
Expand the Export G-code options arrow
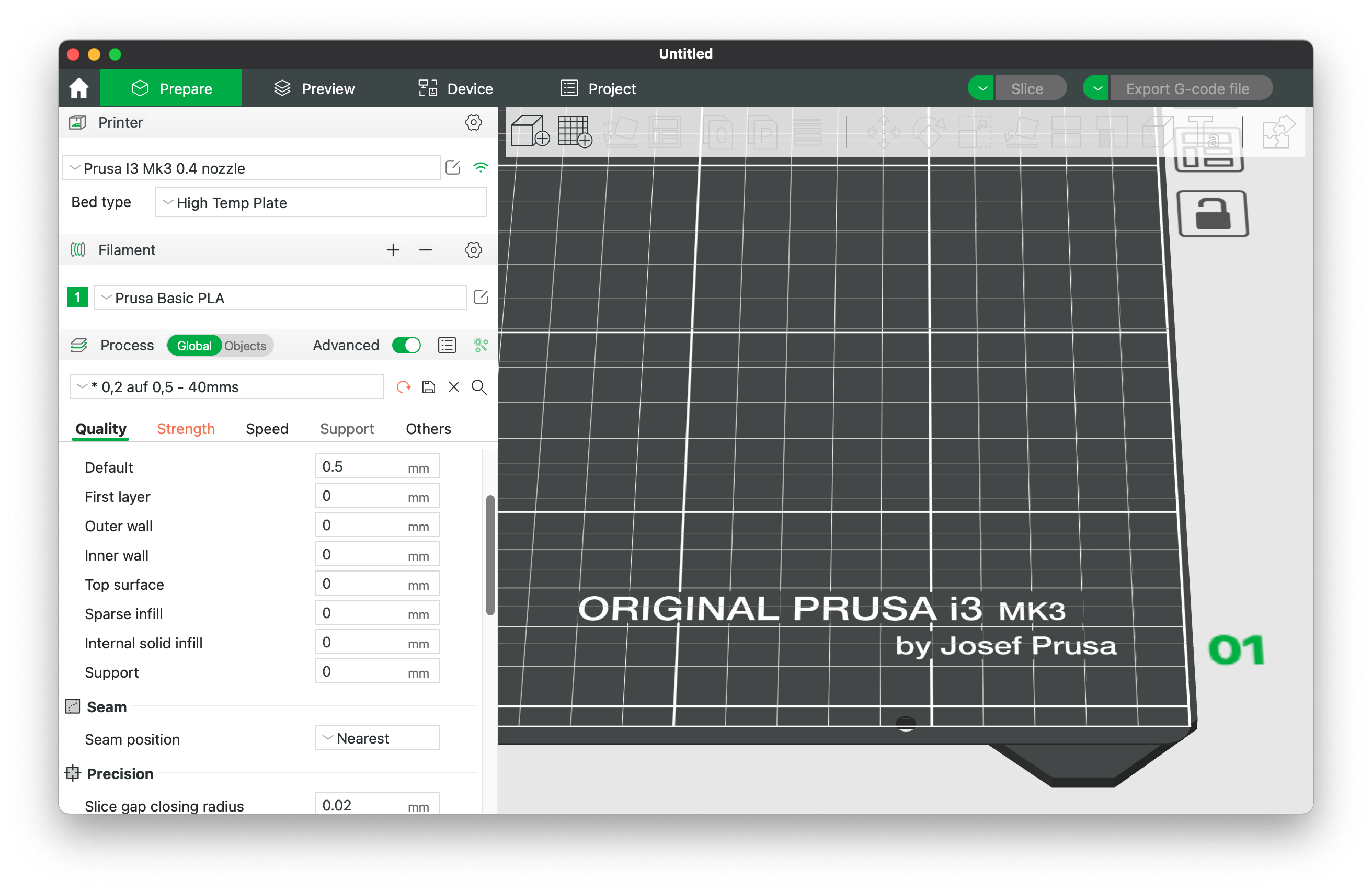click(1096, 88)
